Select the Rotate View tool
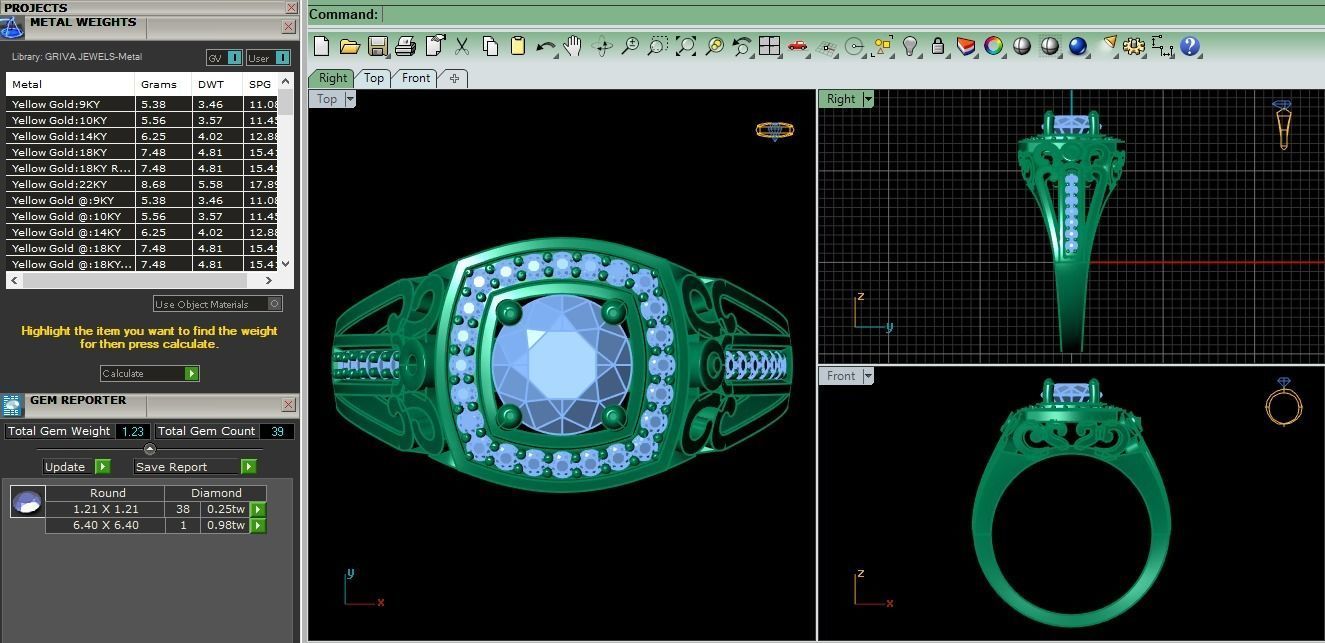The image size is (1325, 643). tap(602, 46)
